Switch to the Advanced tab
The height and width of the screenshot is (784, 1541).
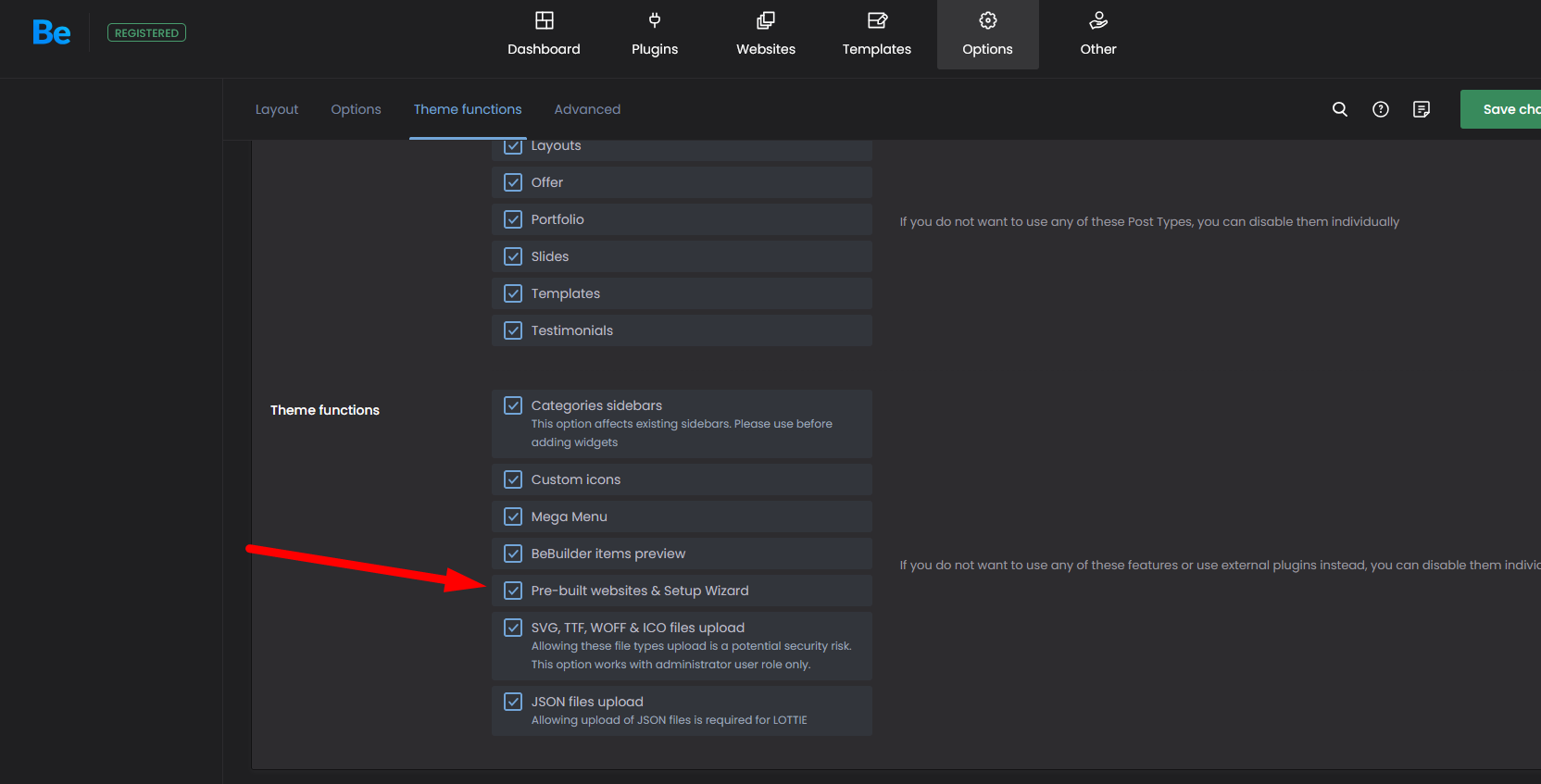(x=587, y=109)
